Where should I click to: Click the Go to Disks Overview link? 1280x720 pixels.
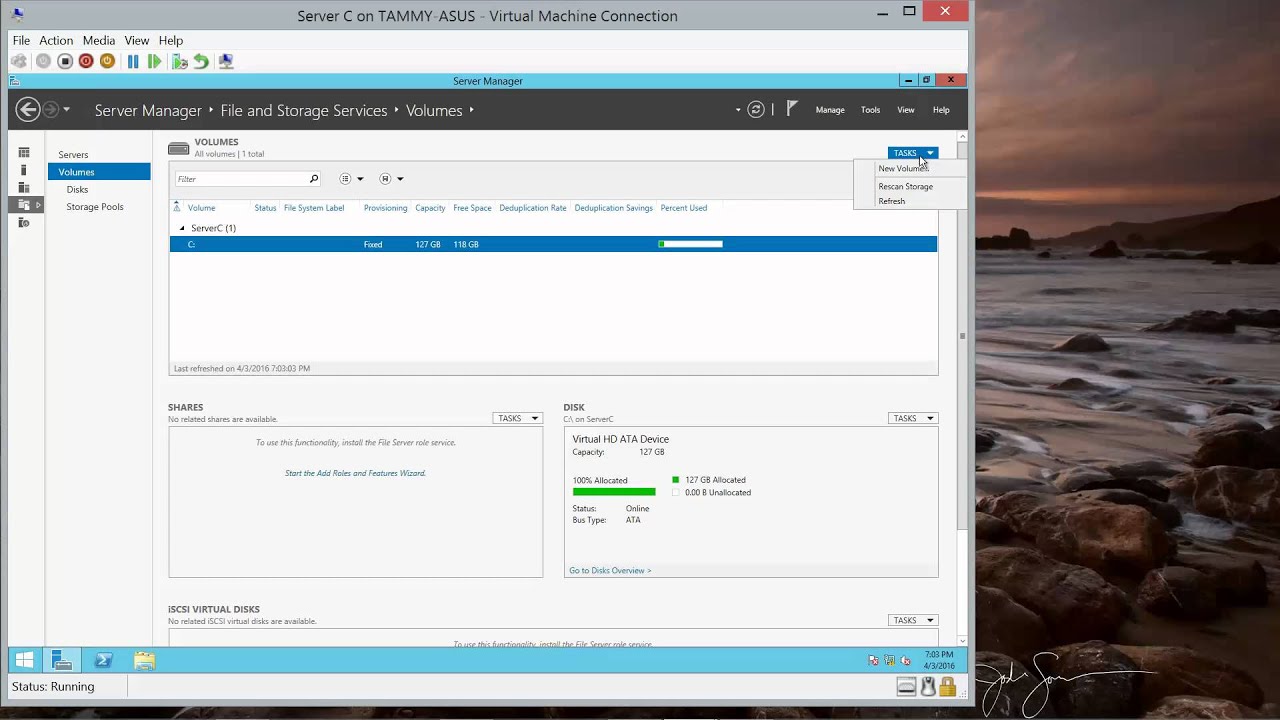click(x=610, y=570)
